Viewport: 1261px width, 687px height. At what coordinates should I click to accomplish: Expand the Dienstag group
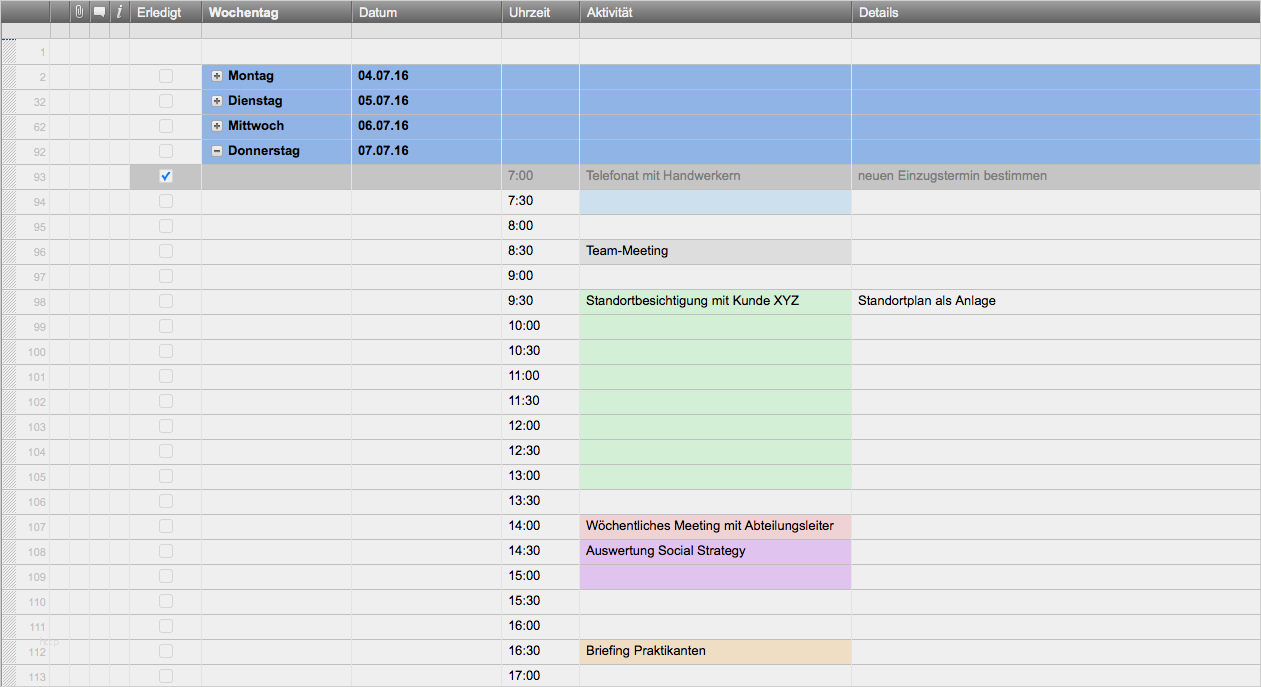[217, 101]
